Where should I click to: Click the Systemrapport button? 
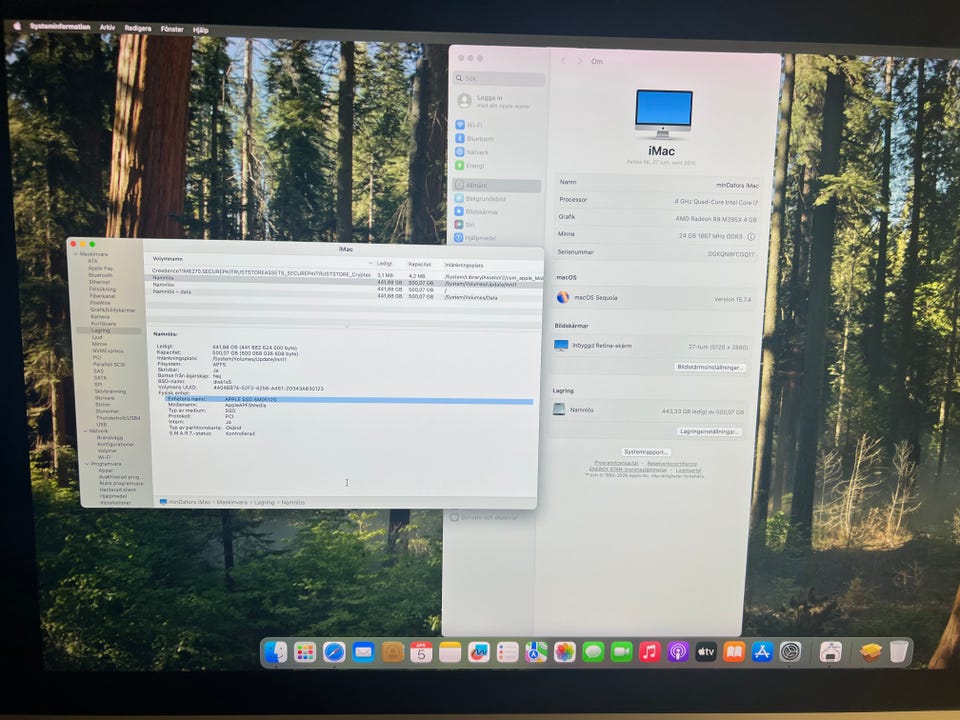(x=645, y=452)
